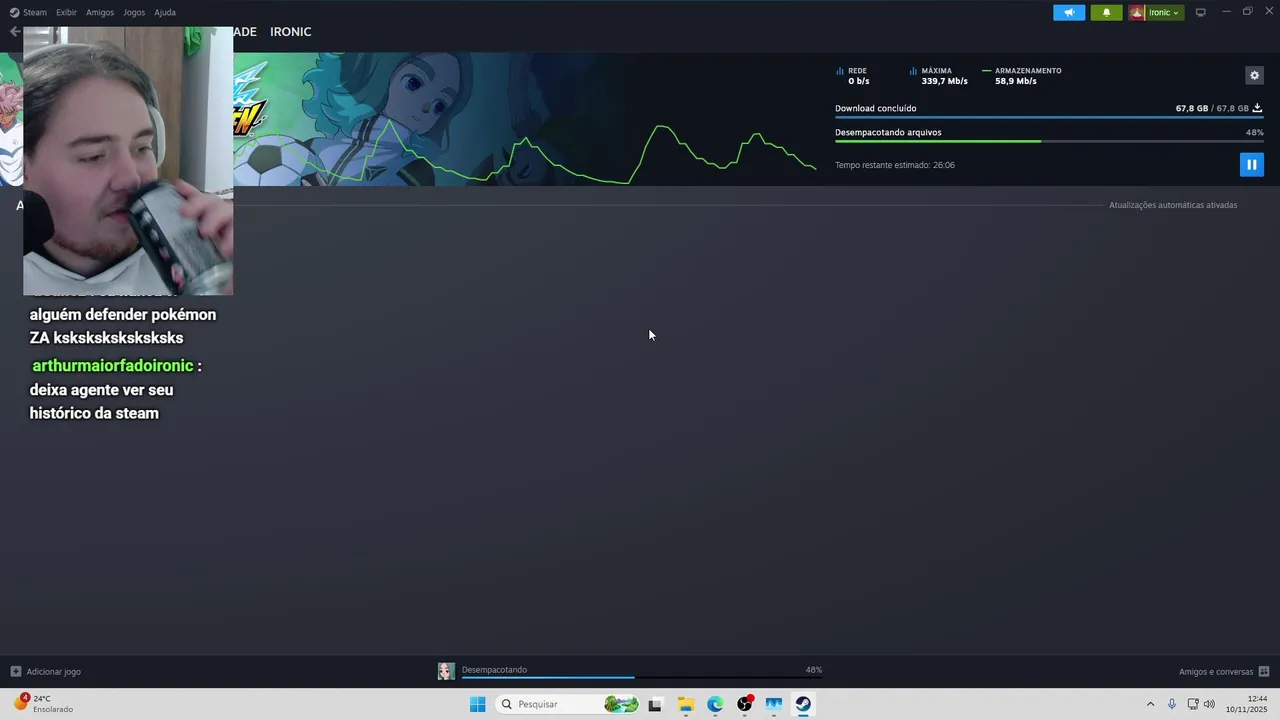Click the '339,7 Mb/s' peak speed value
The height and width of the screenshot is (720, 1280).
[944, 81]
